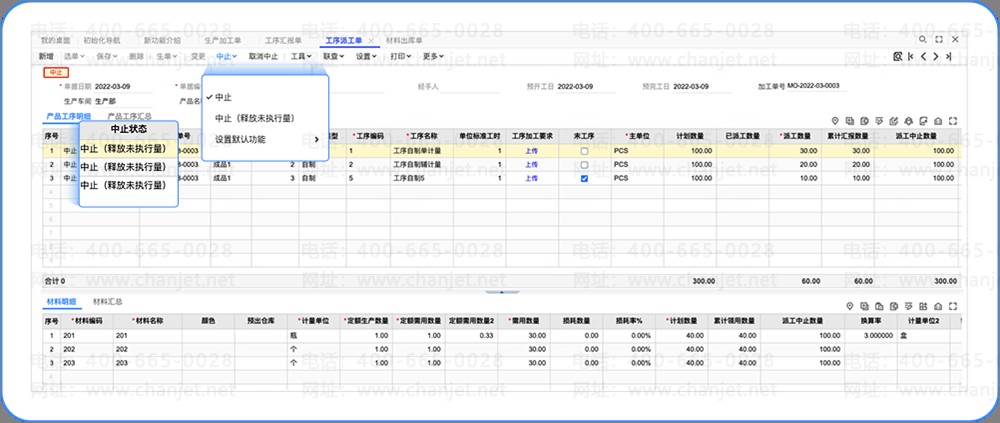Viewport: 1000px width, 423px height.
Task: Click 上传 link in first row
Action: coord(531,151)
